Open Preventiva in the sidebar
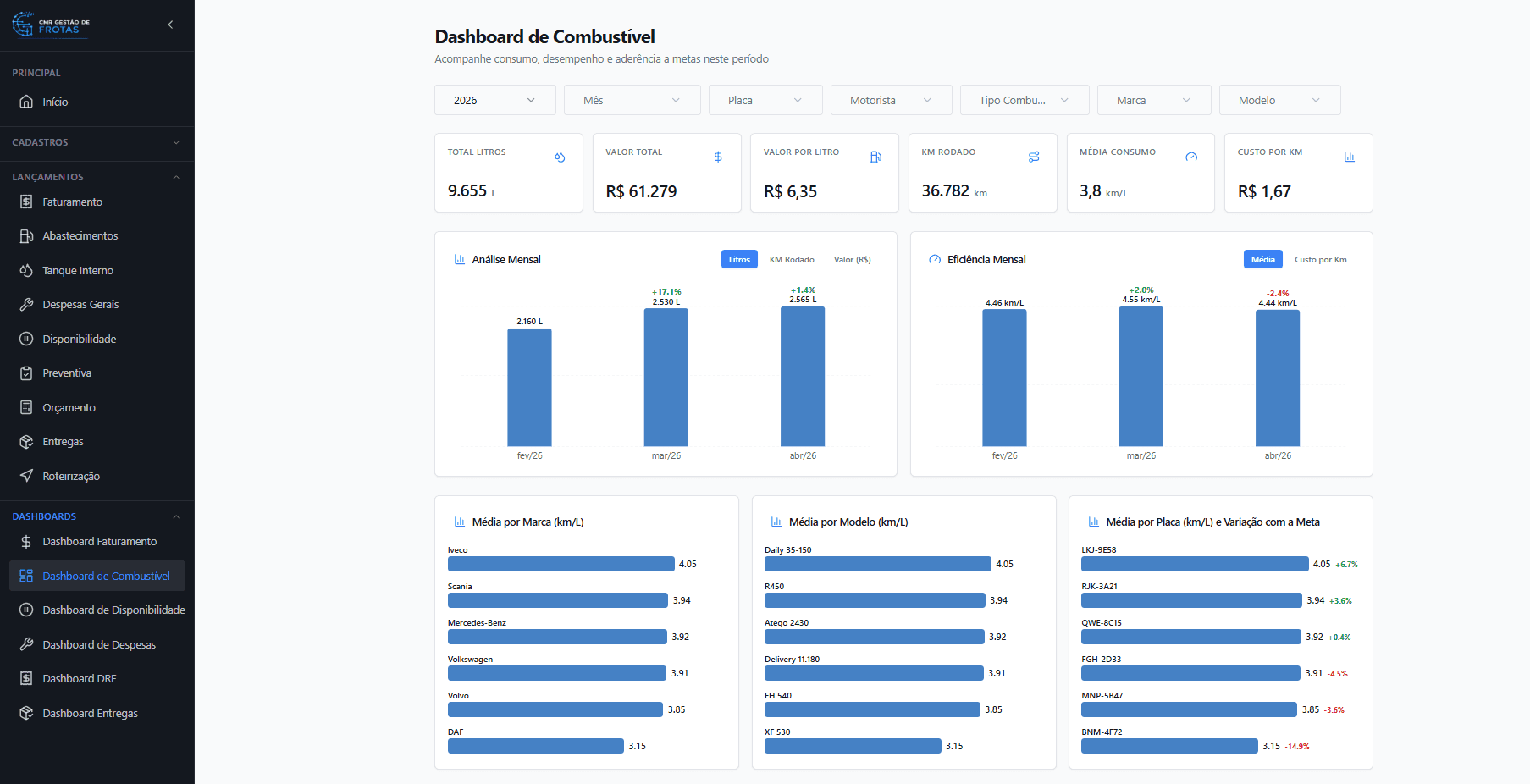The image size is (1530, 784). pos(97,373)
